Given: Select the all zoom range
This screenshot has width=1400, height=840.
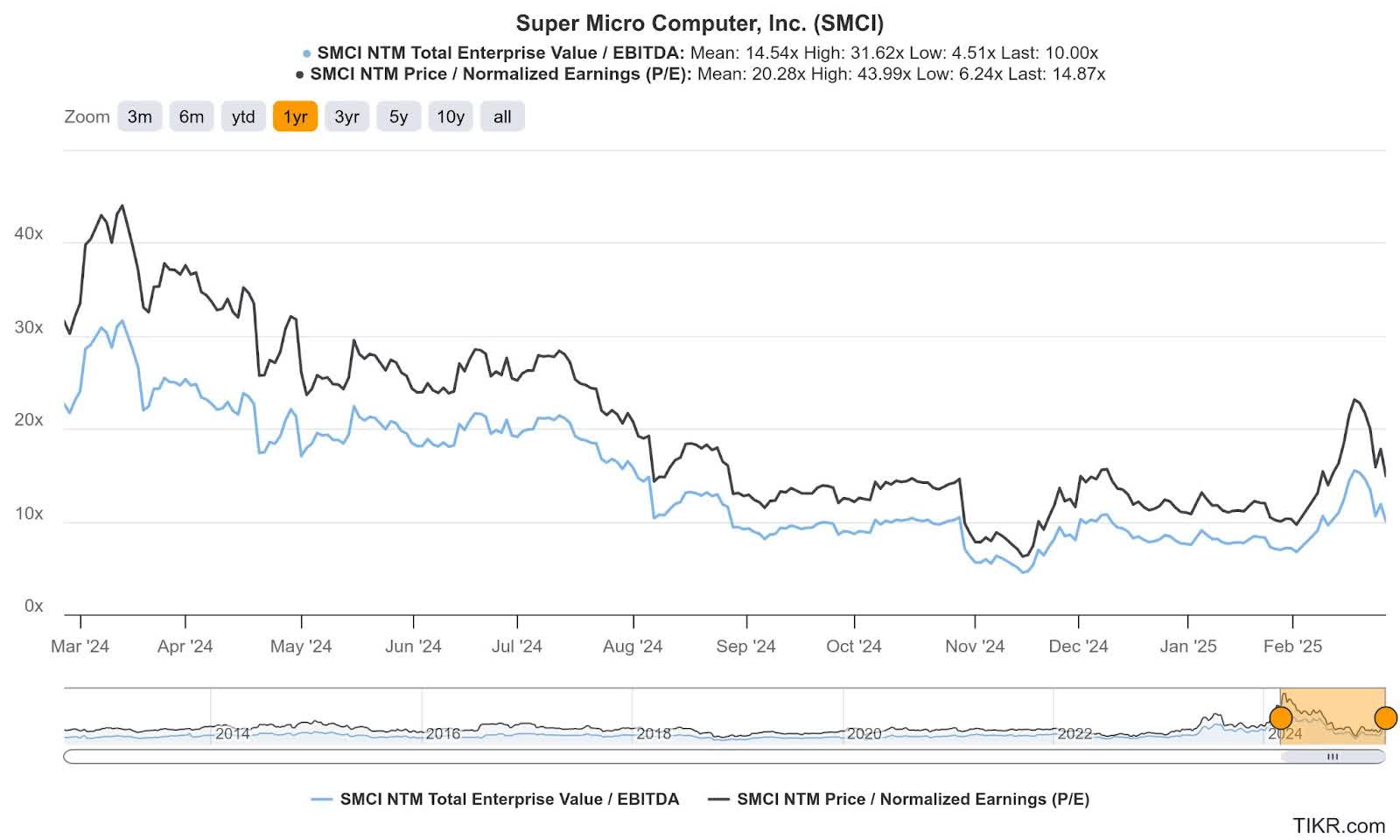Looking at the screenshot, I should (500, 115).
